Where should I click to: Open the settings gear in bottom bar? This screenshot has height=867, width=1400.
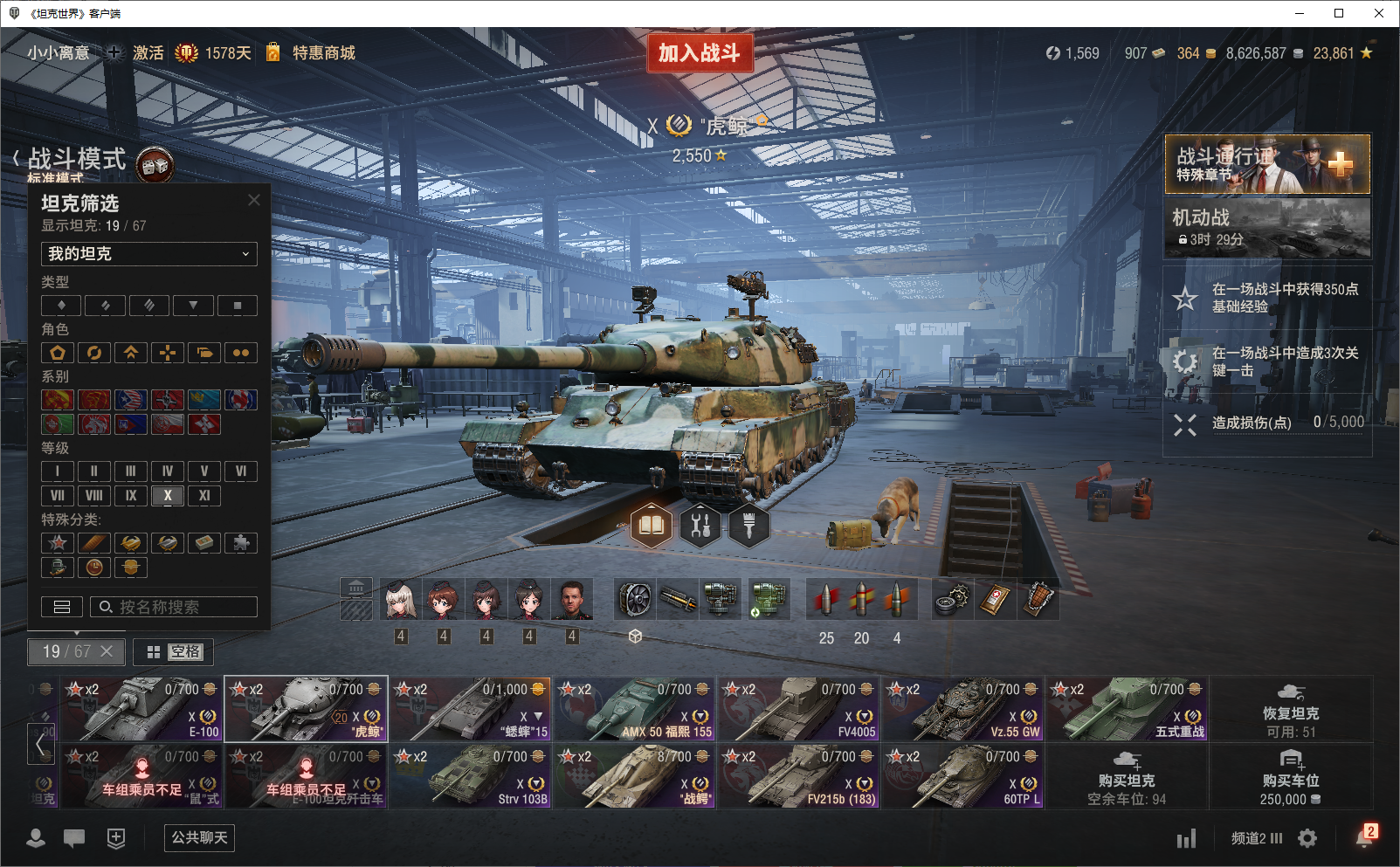tap(1307, 838)
